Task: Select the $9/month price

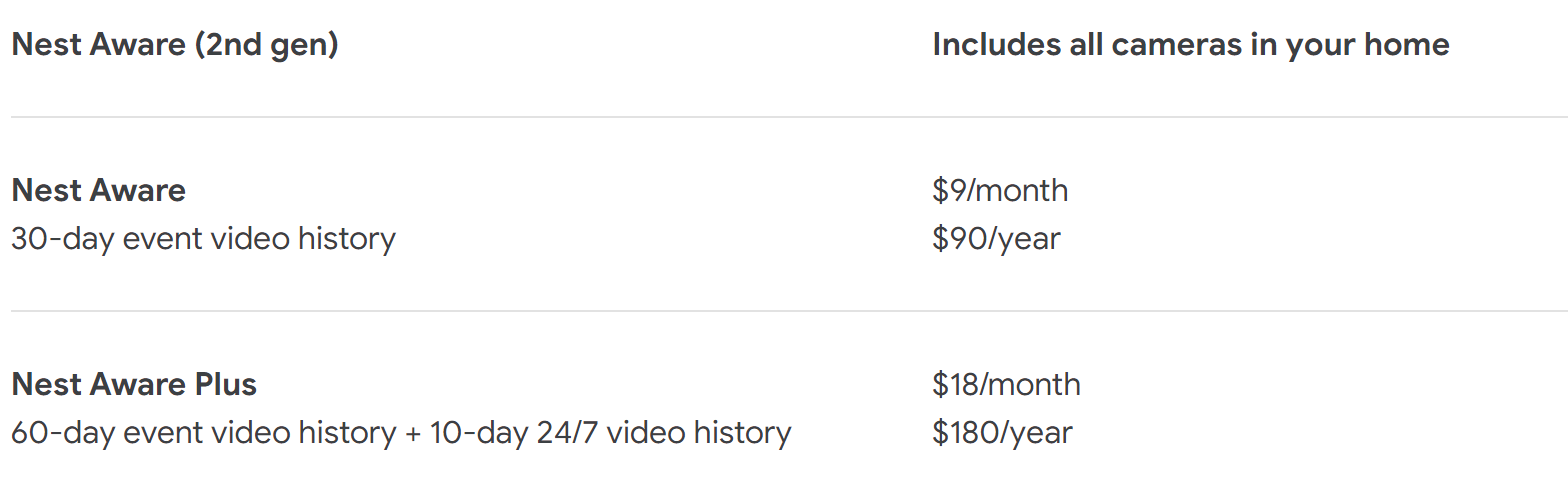Action: (999, 190)
